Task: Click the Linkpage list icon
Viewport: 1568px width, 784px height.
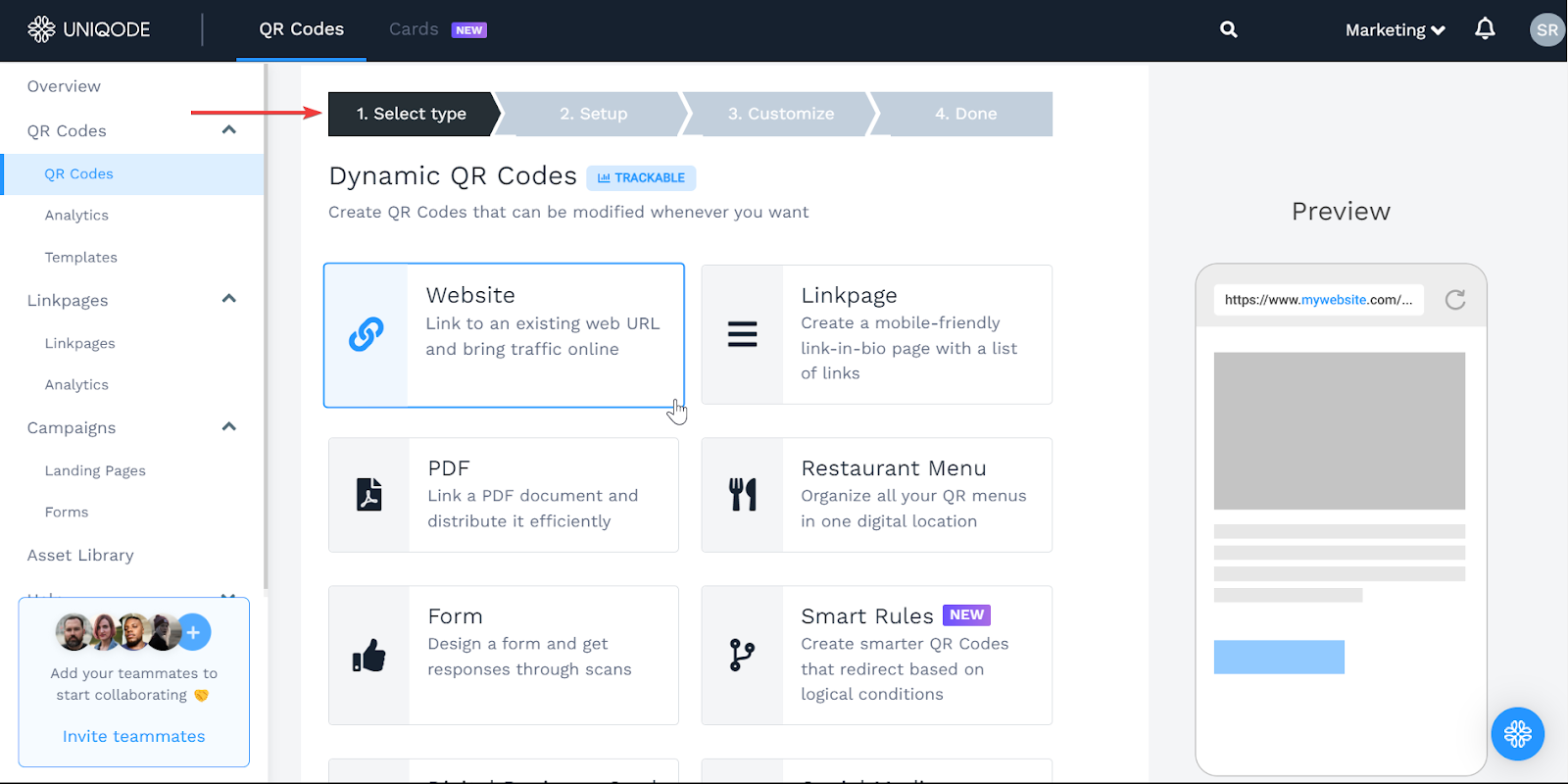Action: click(742, 334)
